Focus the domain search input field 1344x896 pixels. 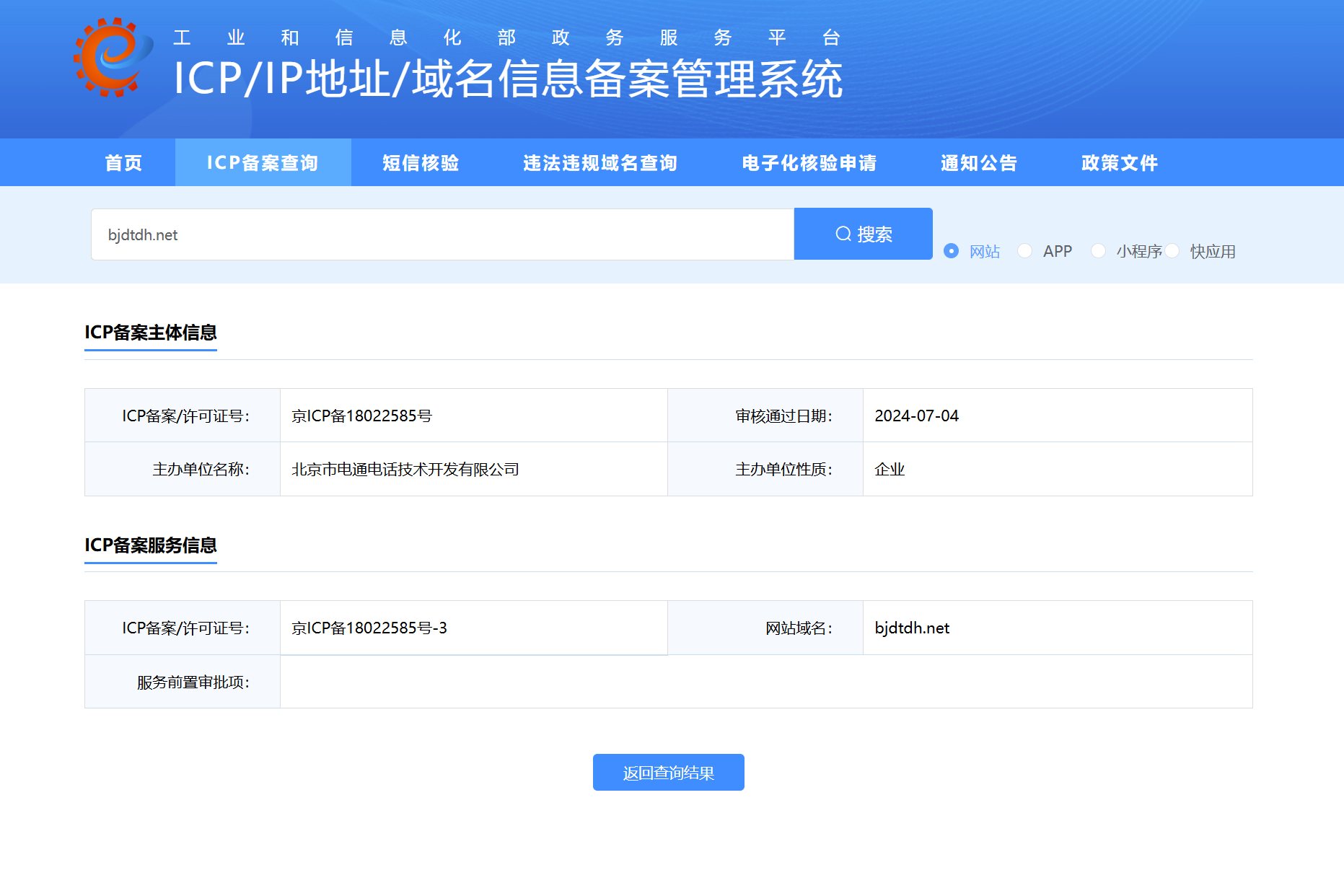point(442,234)
